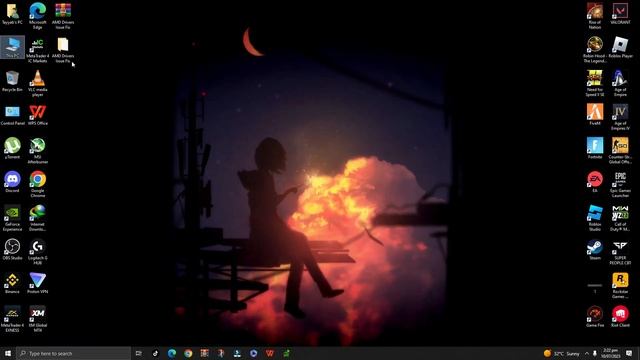
Task: Open MSI Afterburner shortcut
Action: pyautogui.click(x=38, y=151)
